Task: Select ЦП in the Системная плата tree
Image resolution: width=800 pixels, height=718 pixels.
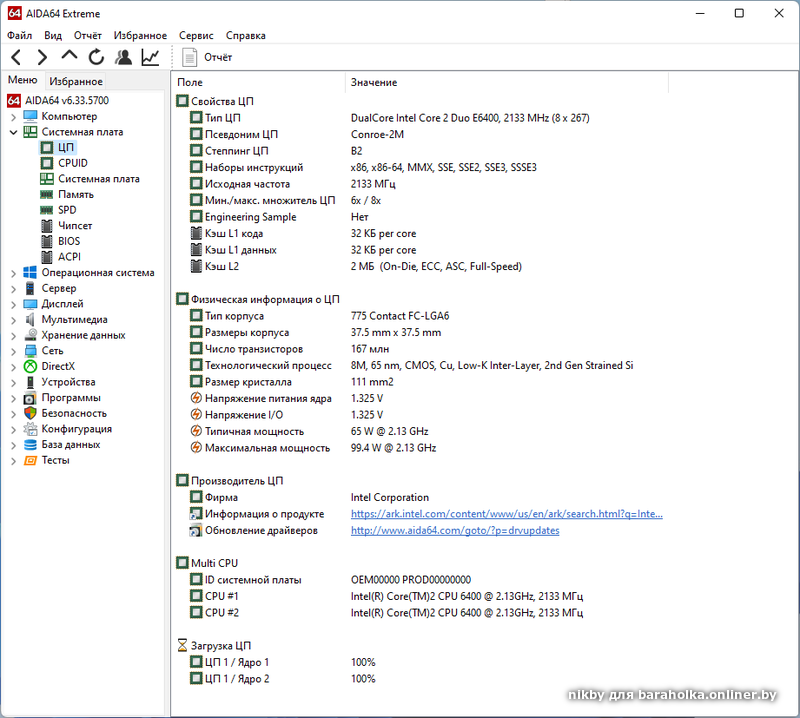Action: [x=66, y=147]
